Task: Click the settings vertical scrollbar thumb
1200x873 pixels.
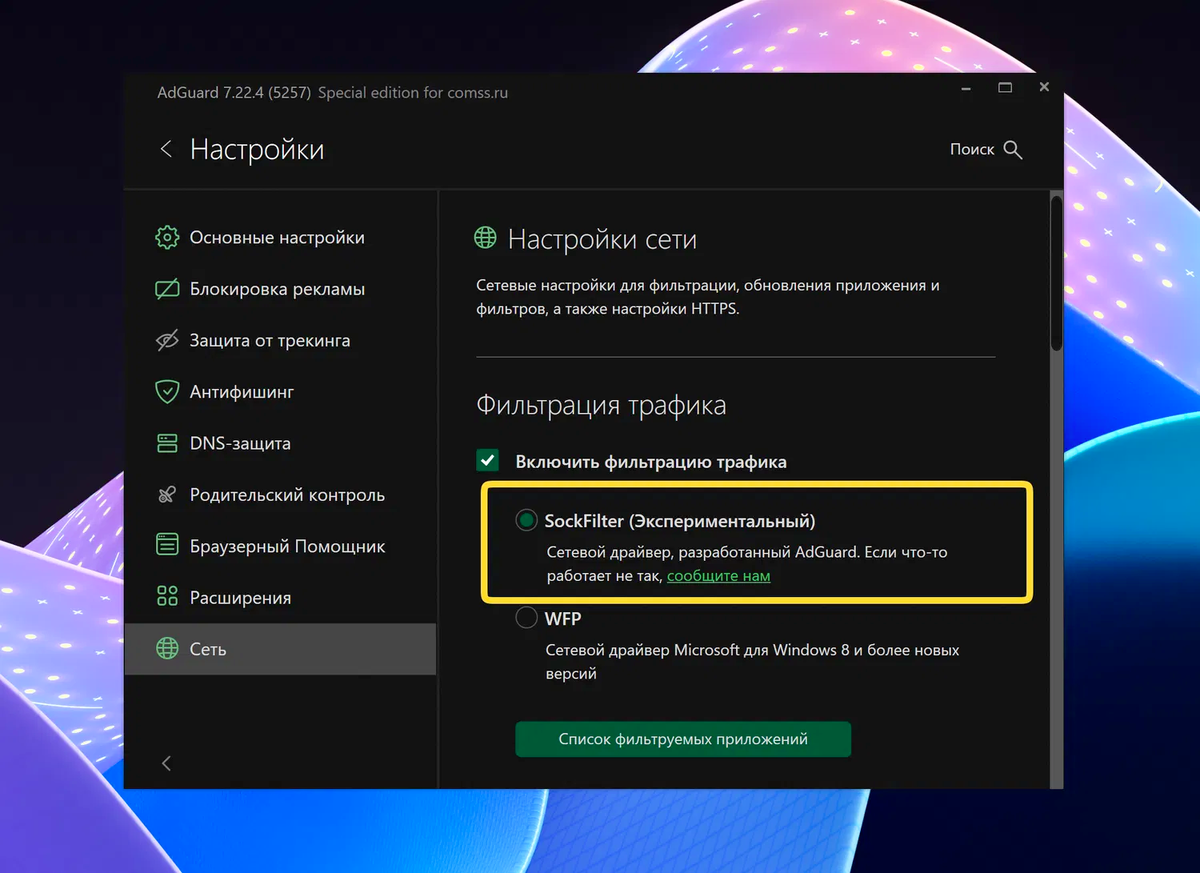Action: [x=1057, y=273]
